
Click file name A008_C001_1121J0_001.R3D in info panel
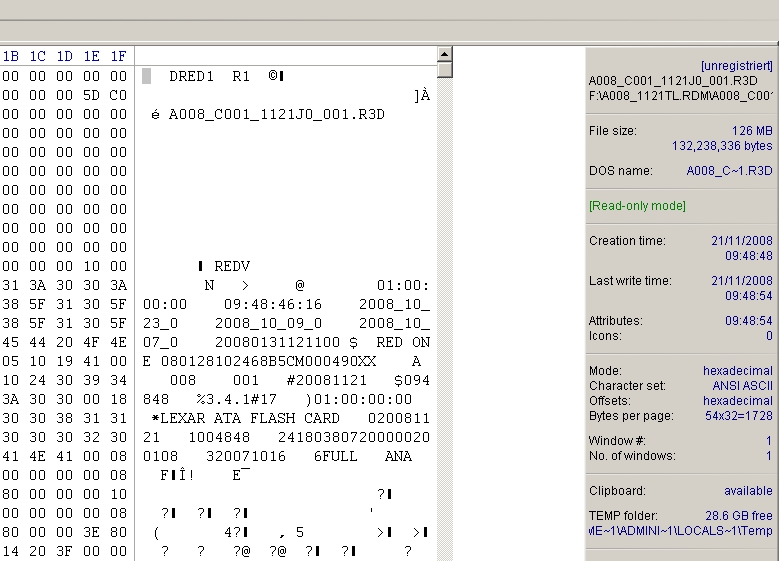(673, 80)
